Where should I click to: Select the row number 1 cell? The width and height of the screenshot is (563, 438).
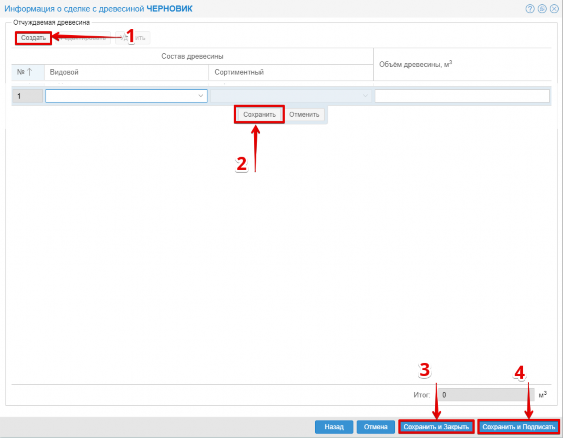tap(27, 96)
